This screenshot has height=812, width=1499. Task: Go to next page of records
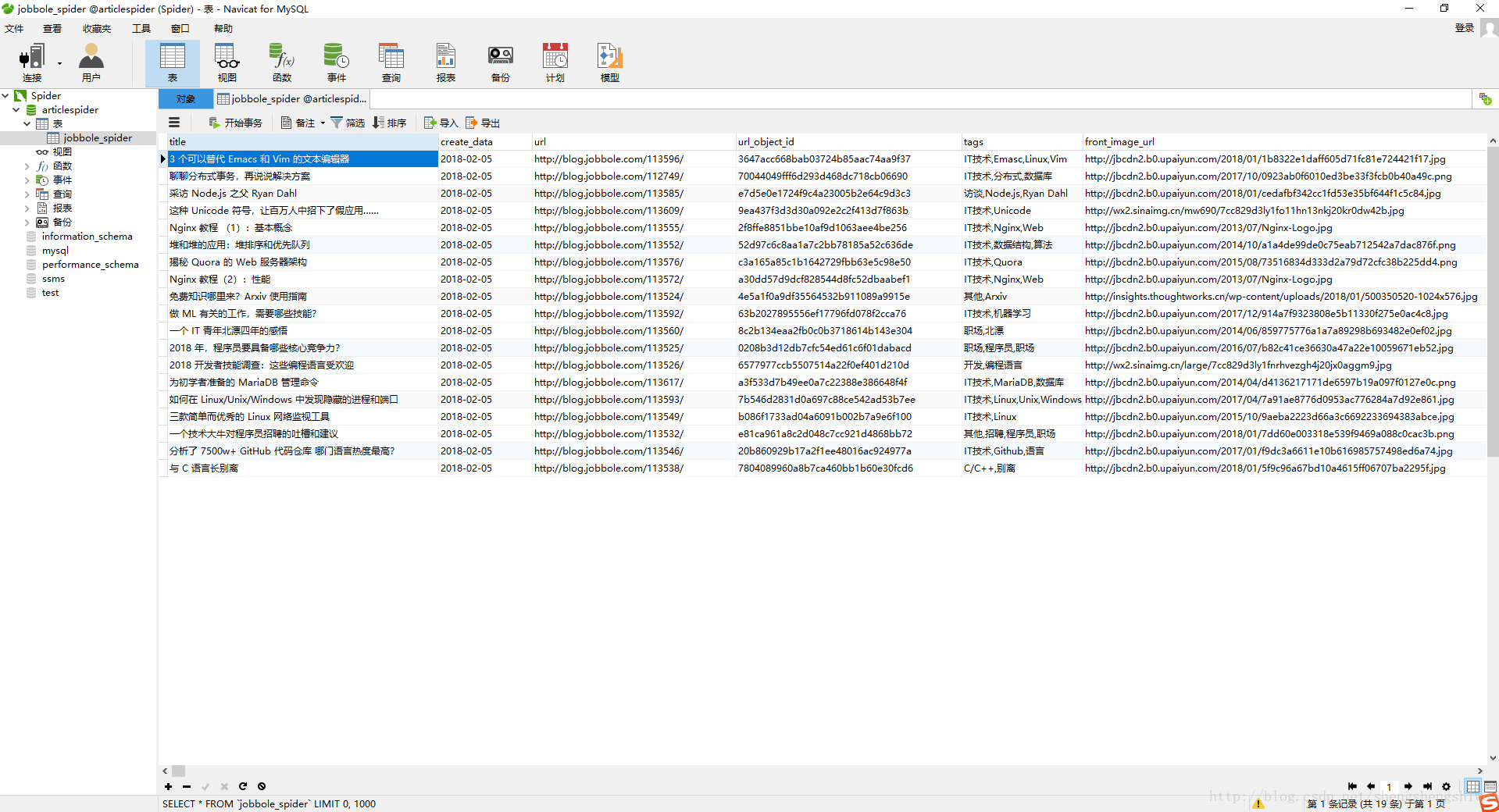point(1408,786)
